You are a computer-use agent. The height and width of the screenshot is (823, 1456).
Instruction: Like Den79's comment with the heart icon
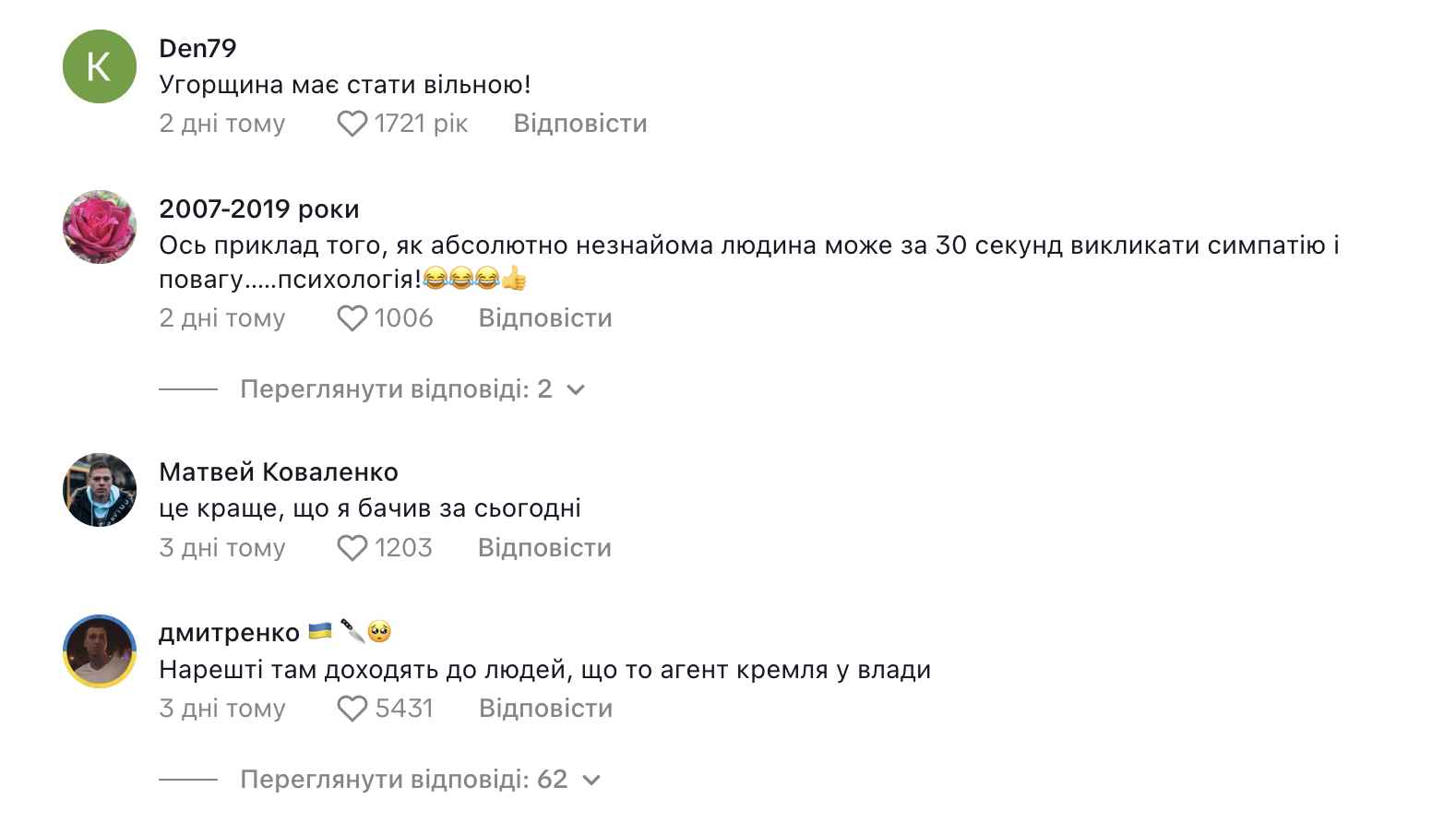click(352, 124)
